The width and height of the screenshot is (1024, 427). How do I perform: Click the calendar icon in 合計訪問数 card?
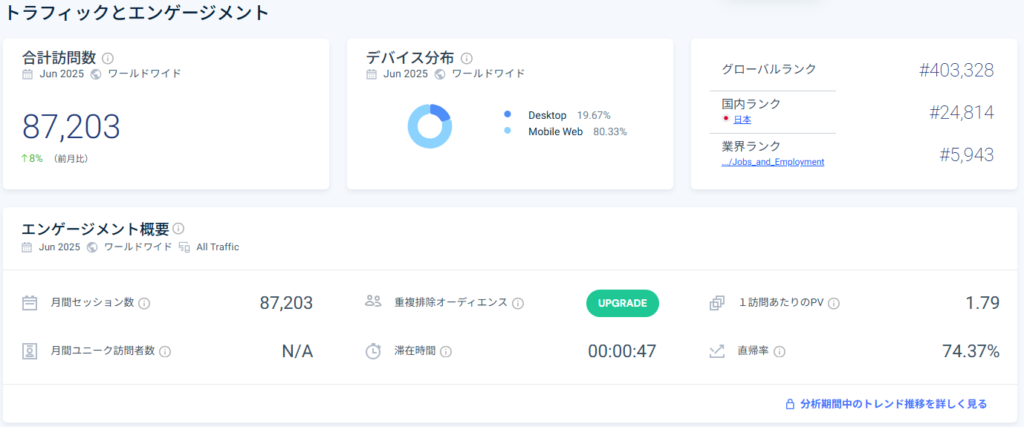point(27,74)
